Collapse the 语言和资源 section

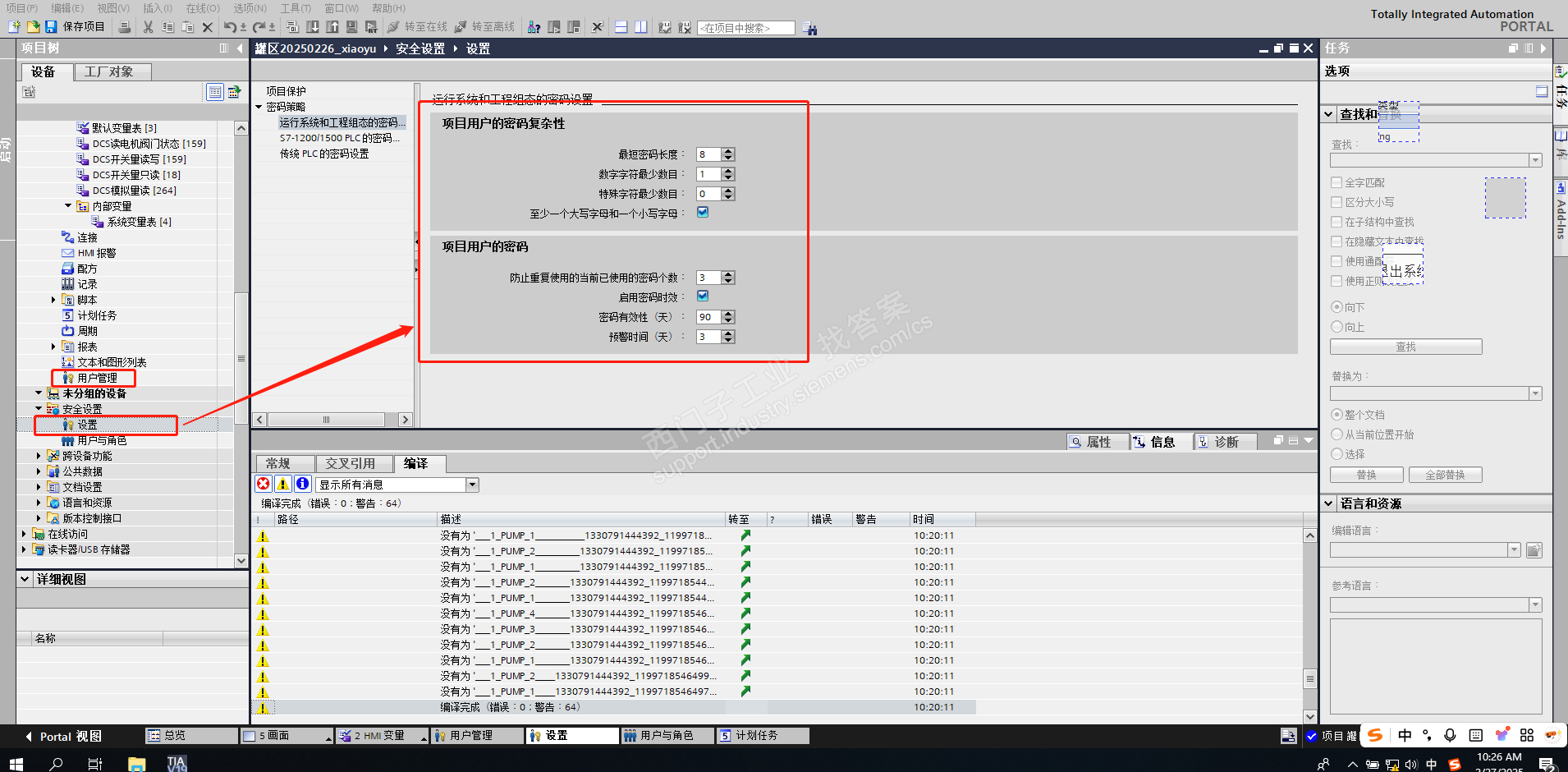coord(1329,503)
